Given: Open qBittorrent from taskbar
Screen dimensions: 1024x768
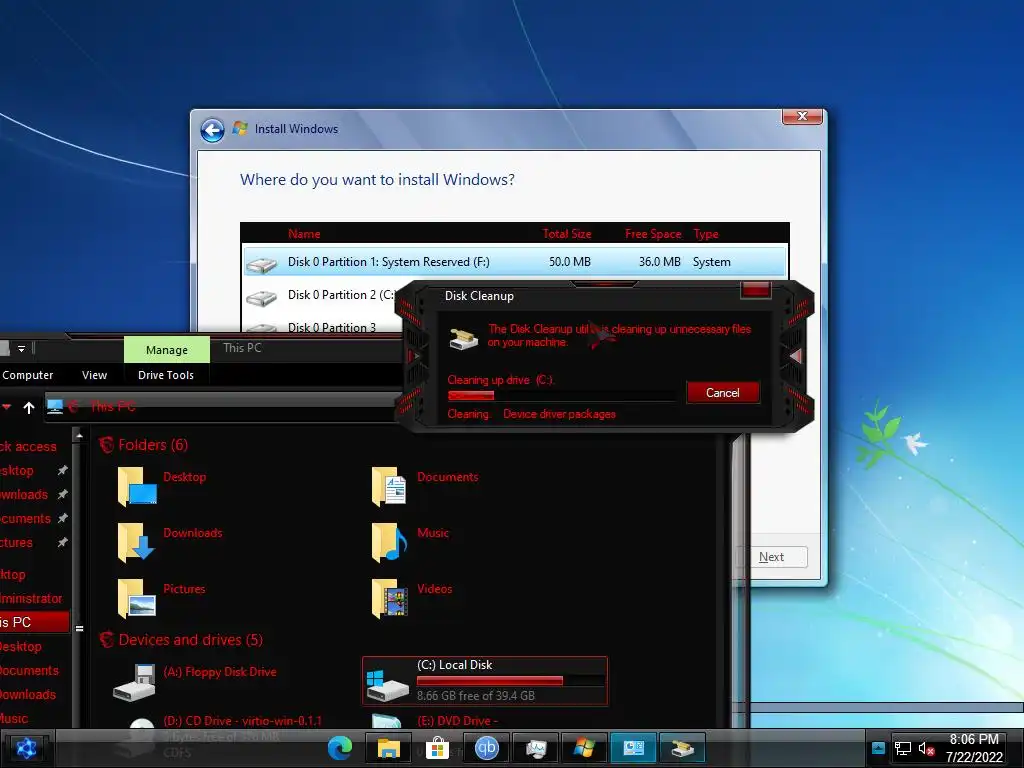Looking at the screenshot, I should click(x=487, y=748).
